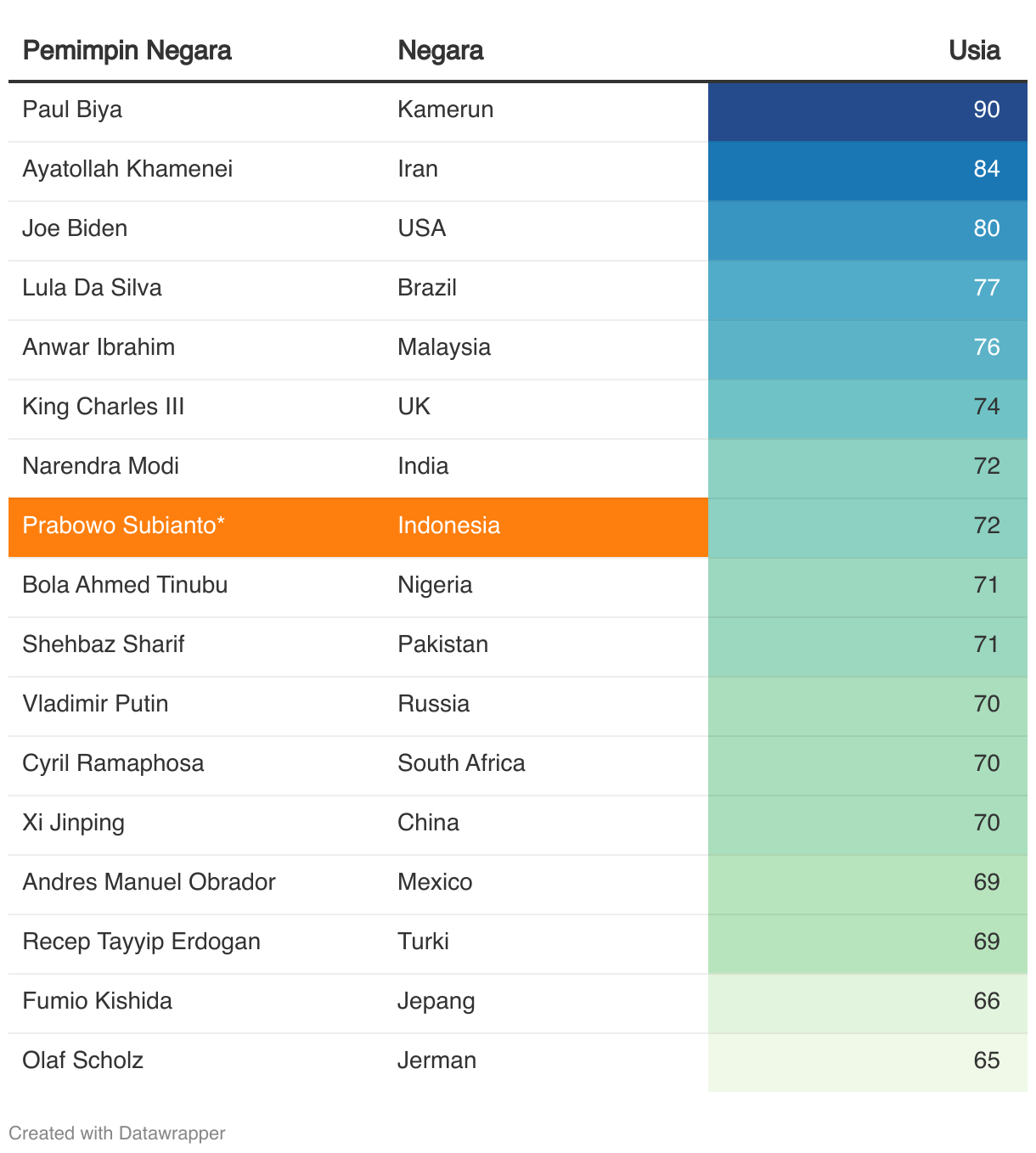Image resolution: width=1036 pixels, height=1153 pixels.
Task: Select the Jepang country cell
Action: (436, 1001)
